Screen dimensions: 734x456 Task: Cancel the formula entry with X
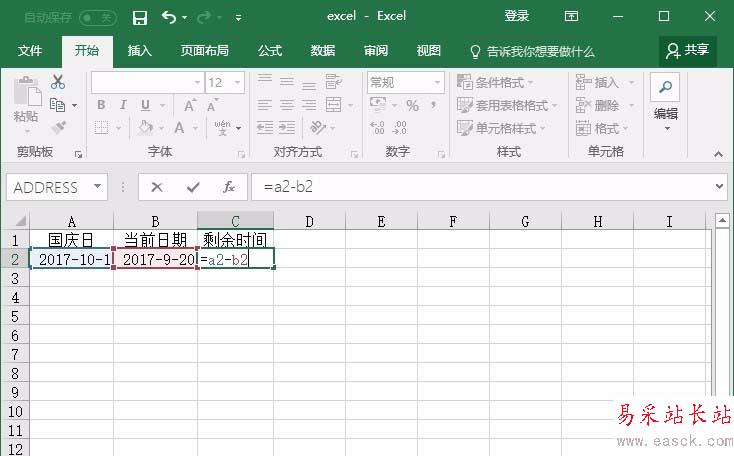coord(157,187)
